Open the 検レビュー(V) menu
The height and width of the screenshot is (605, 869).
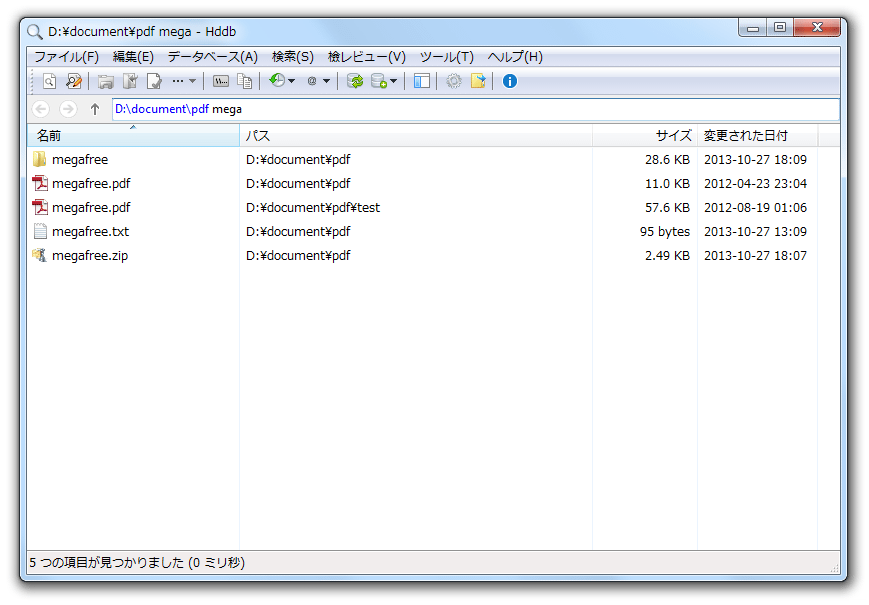click(367, 57)
